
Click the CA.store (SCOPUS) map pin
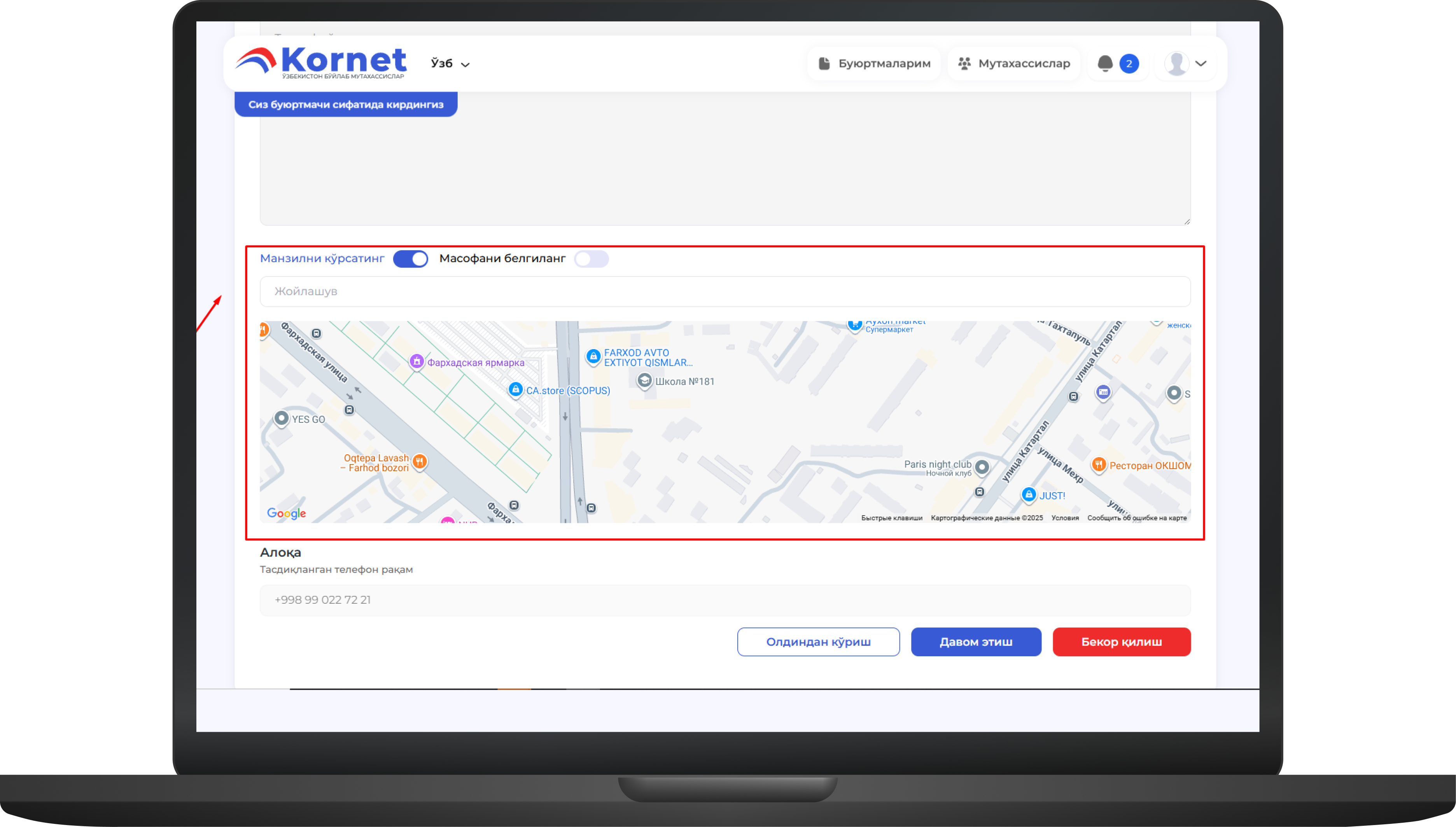(515, 390)
